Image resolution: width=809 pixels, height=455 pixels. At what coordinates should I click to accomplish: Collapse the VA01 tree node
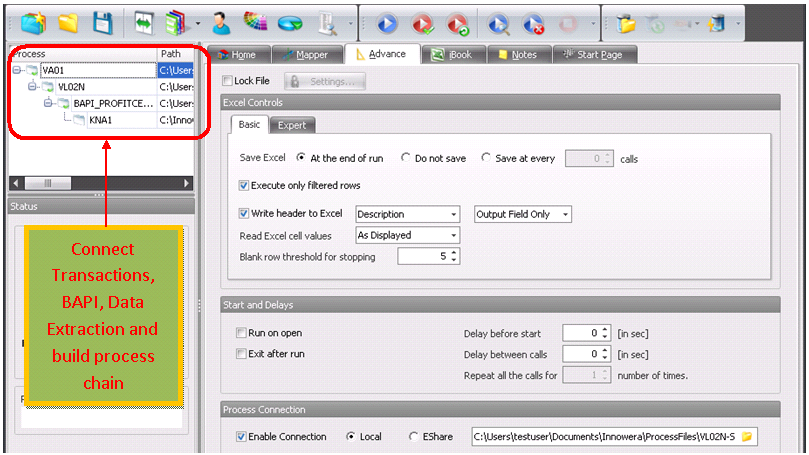tap(18, 71)
